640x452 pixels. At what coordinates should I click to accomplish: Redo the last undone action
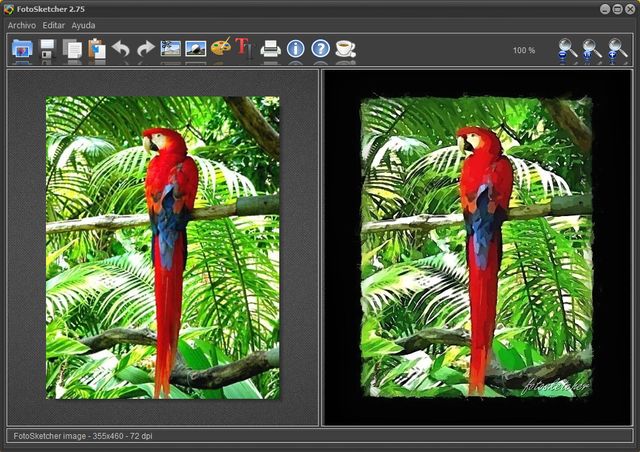coord(146,48)
